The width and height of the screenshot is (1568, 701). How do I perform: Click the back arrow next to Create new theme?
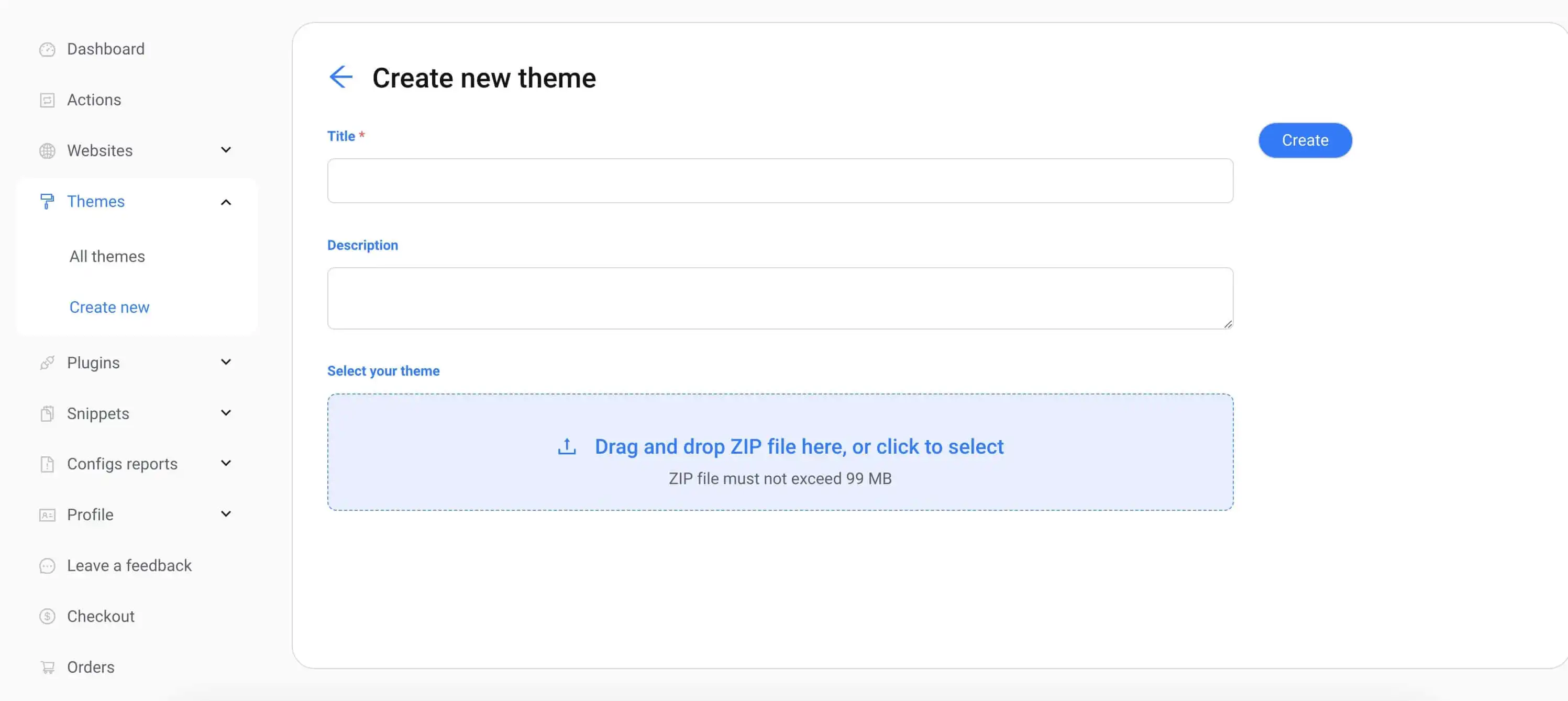pos(341,76)
